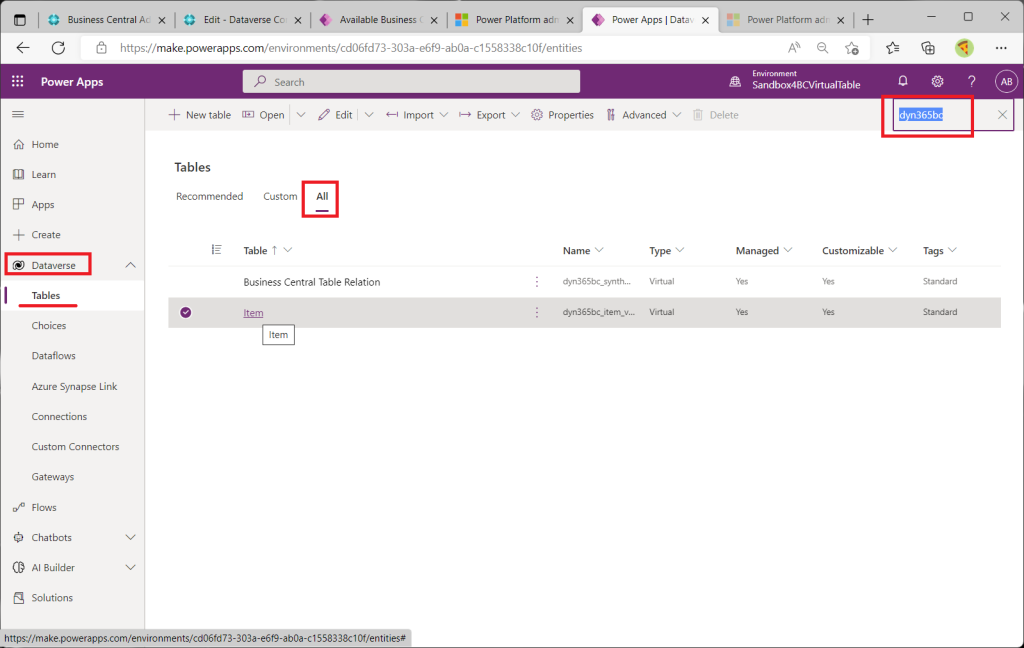This screenshot has height=648, width=1024.
Task: Open Choices under Dataverse
Action: point(49,325)
